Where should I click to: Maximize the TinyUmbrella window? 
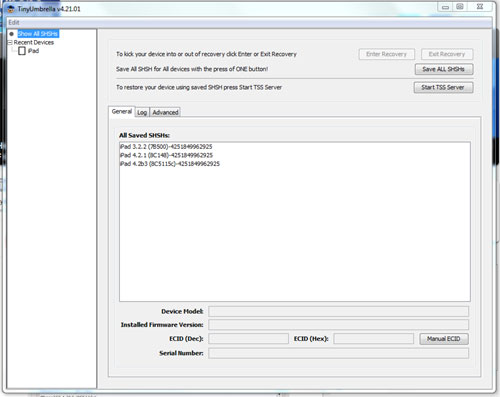[460, 7]
